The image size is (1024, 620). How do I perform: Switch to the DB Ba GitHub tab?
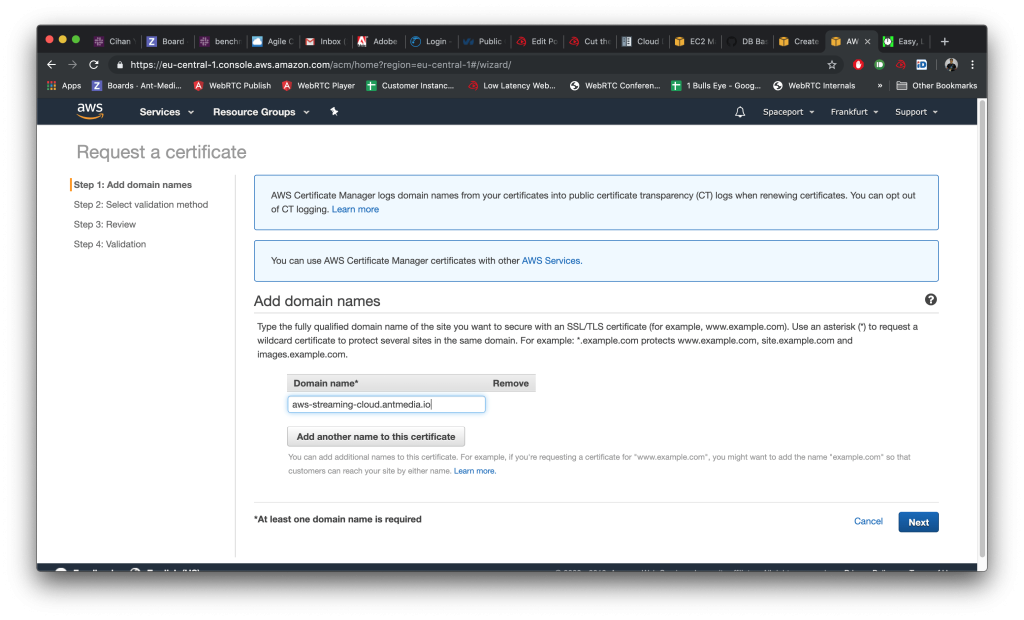[748, 41]
